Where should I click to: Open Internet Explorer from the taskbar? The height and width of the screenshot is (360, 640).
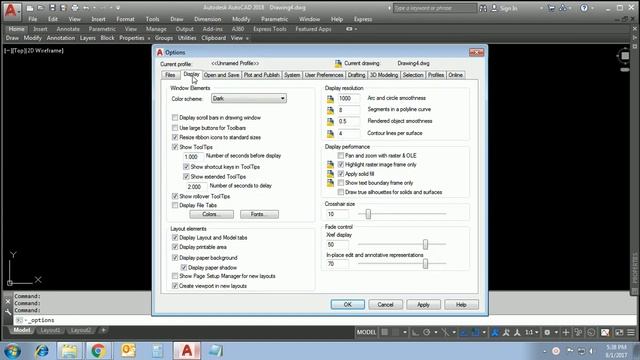(42, 351)
